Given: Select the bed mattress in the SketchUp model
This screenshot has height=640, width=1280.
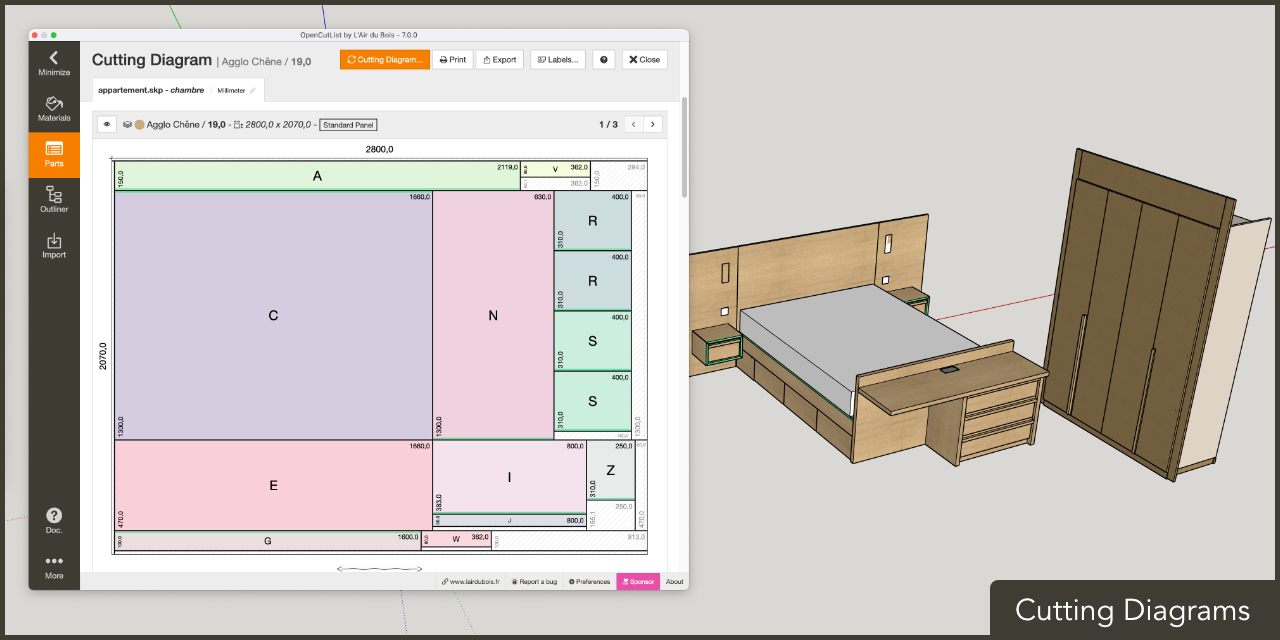Looking at the screenshot, I should coord(860,335).
